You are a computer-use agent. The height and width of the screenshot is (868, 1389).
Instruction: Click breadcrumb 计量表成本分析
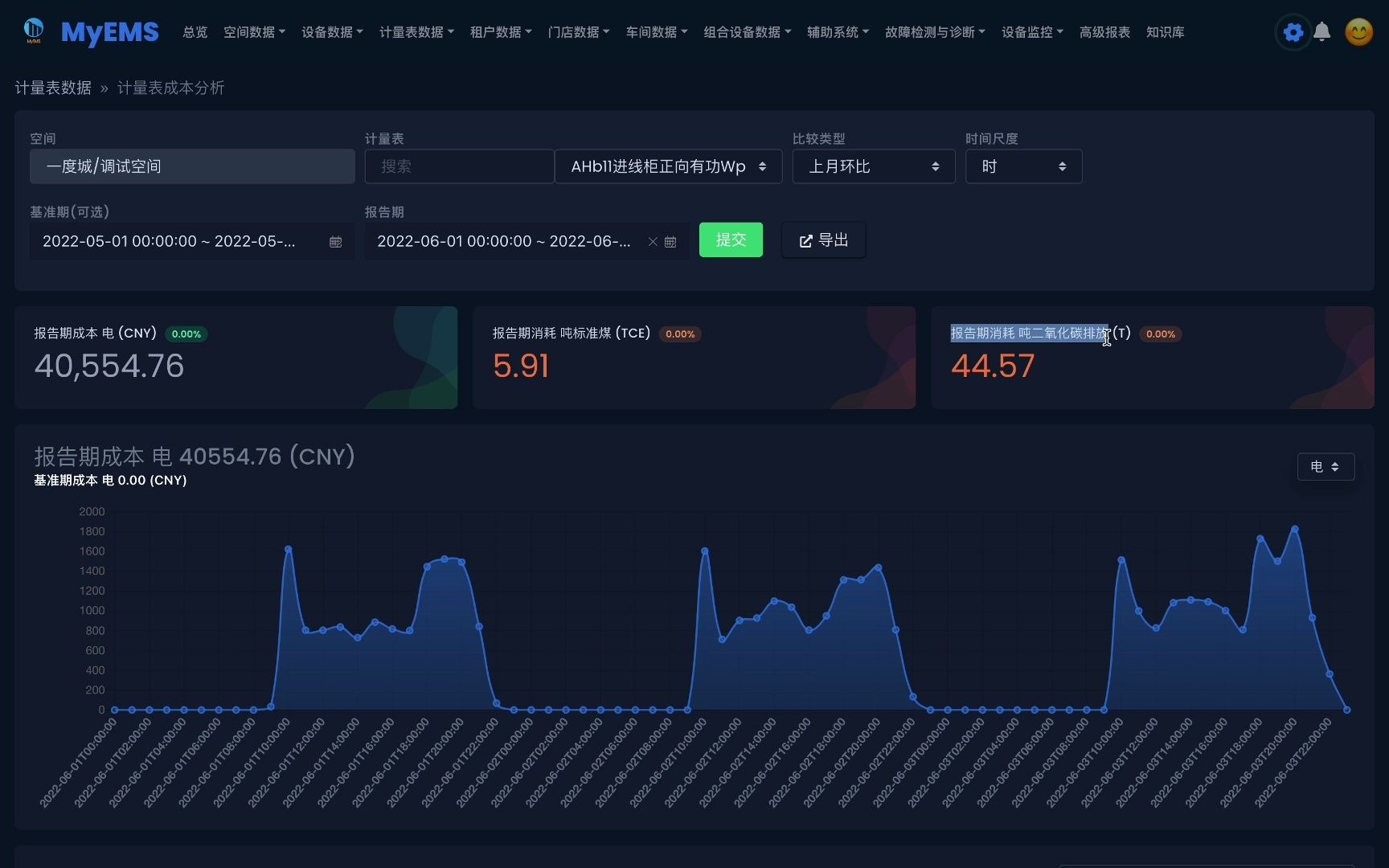(x=171, y=88)
